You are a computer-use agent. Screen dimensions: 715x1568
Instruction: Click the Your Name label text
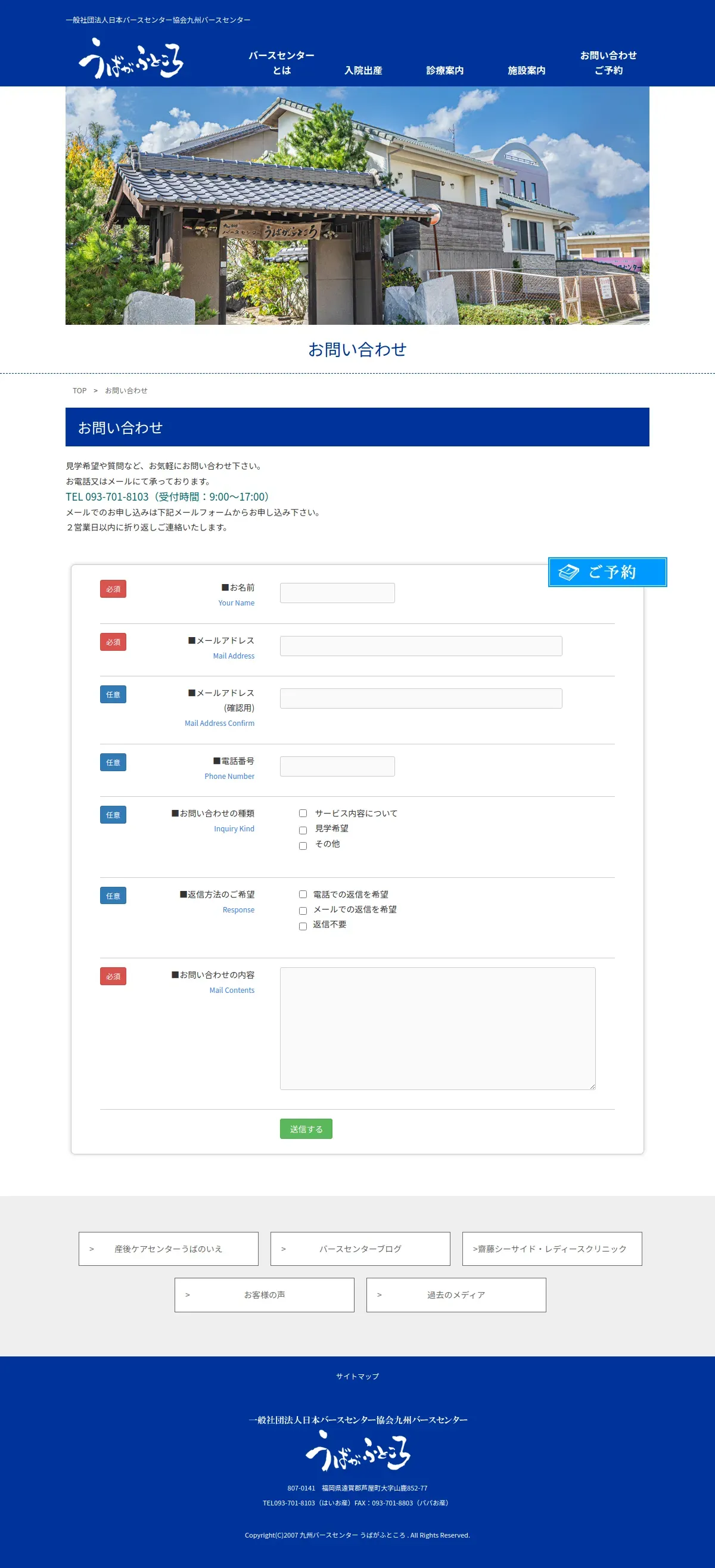pos(237,603)
